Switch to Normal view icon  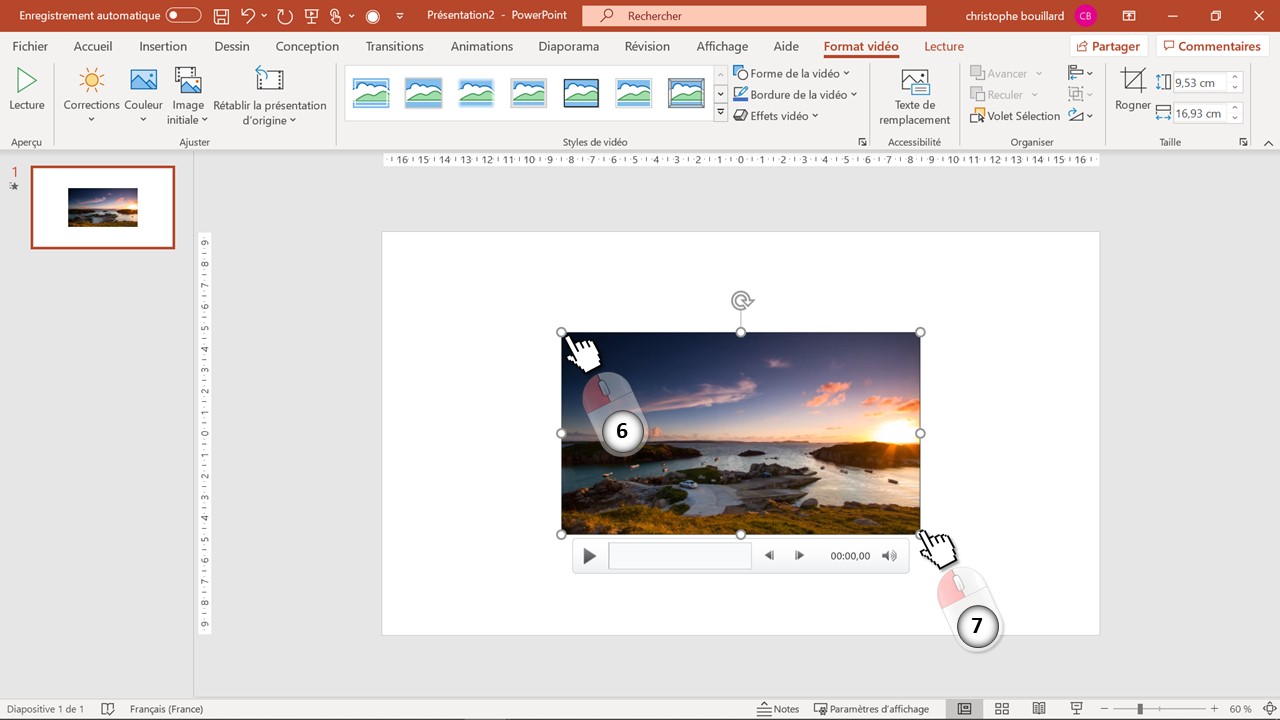964,709
